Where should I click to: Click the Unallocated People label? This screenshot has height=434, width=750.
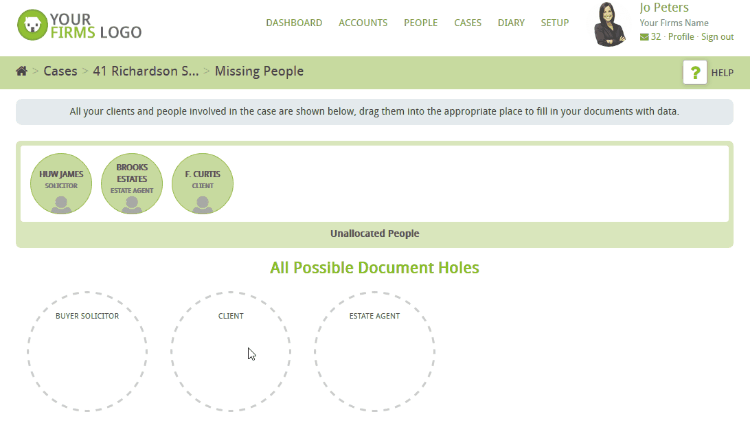pyautogui.click(x=375, y=234)
